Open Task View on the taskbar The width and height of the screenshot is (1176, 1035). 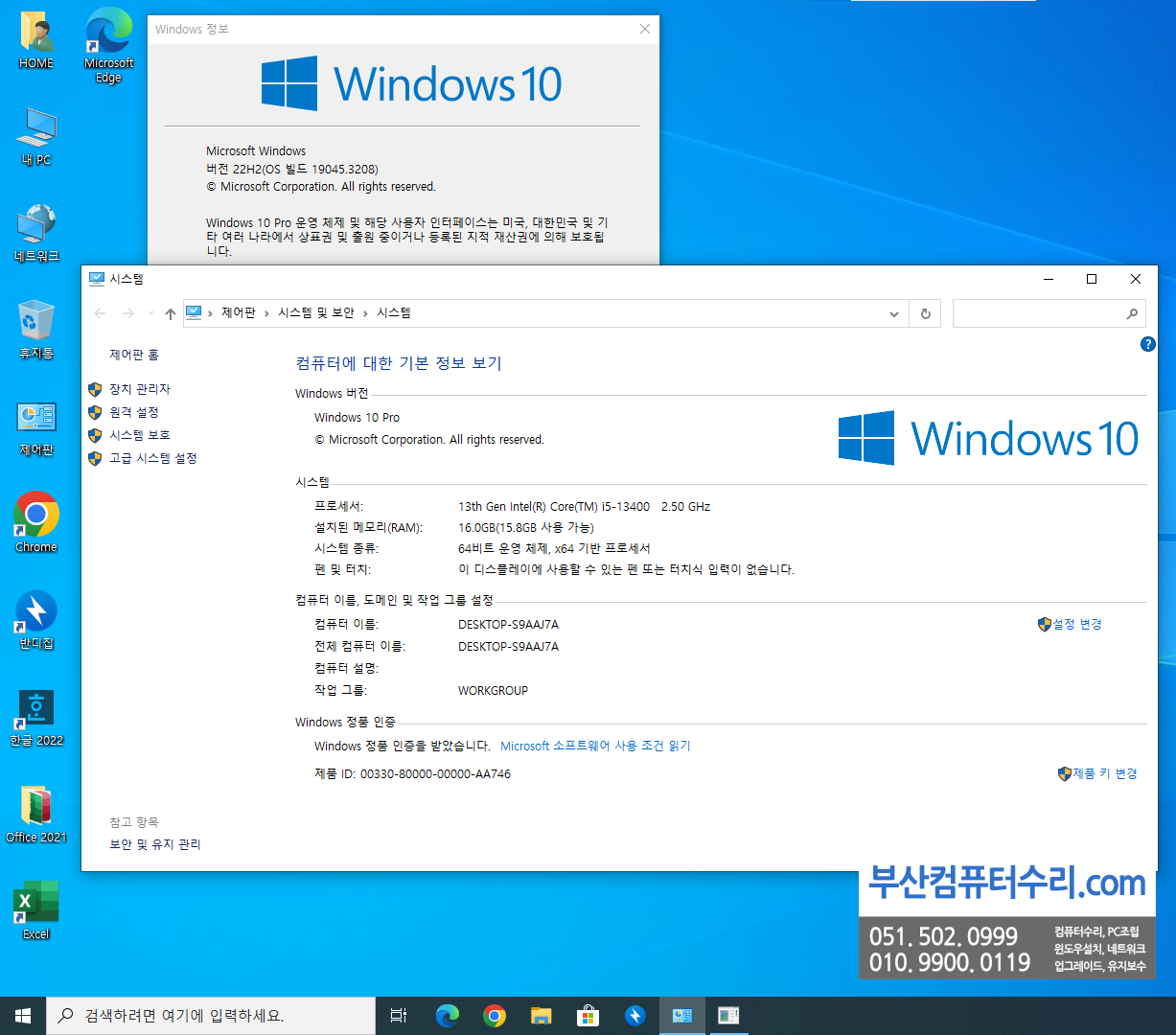(399, 1016)
